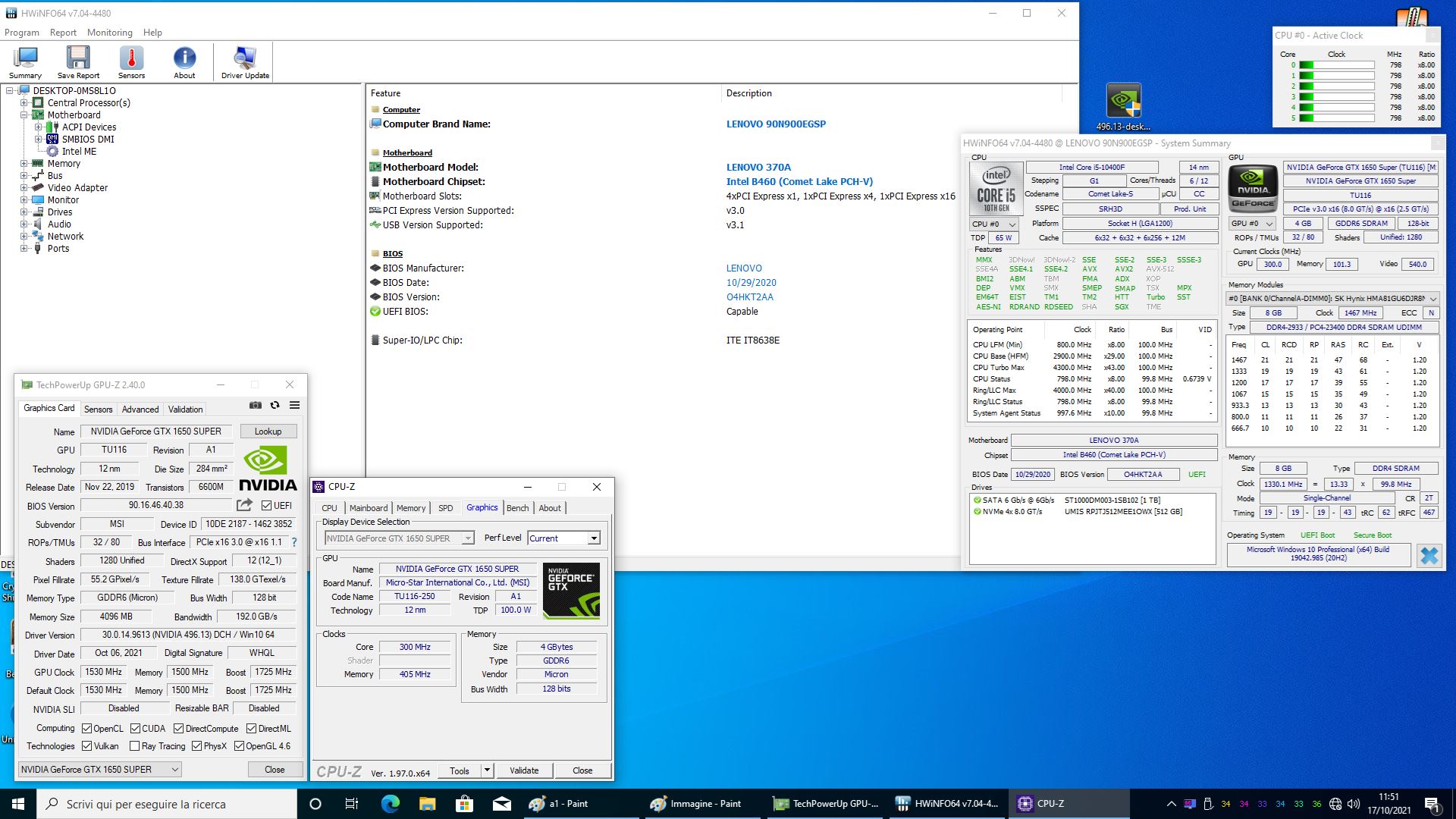Open Task View on the taskbar
This screenshot has height=819, width=1456.
pos(352,804)
